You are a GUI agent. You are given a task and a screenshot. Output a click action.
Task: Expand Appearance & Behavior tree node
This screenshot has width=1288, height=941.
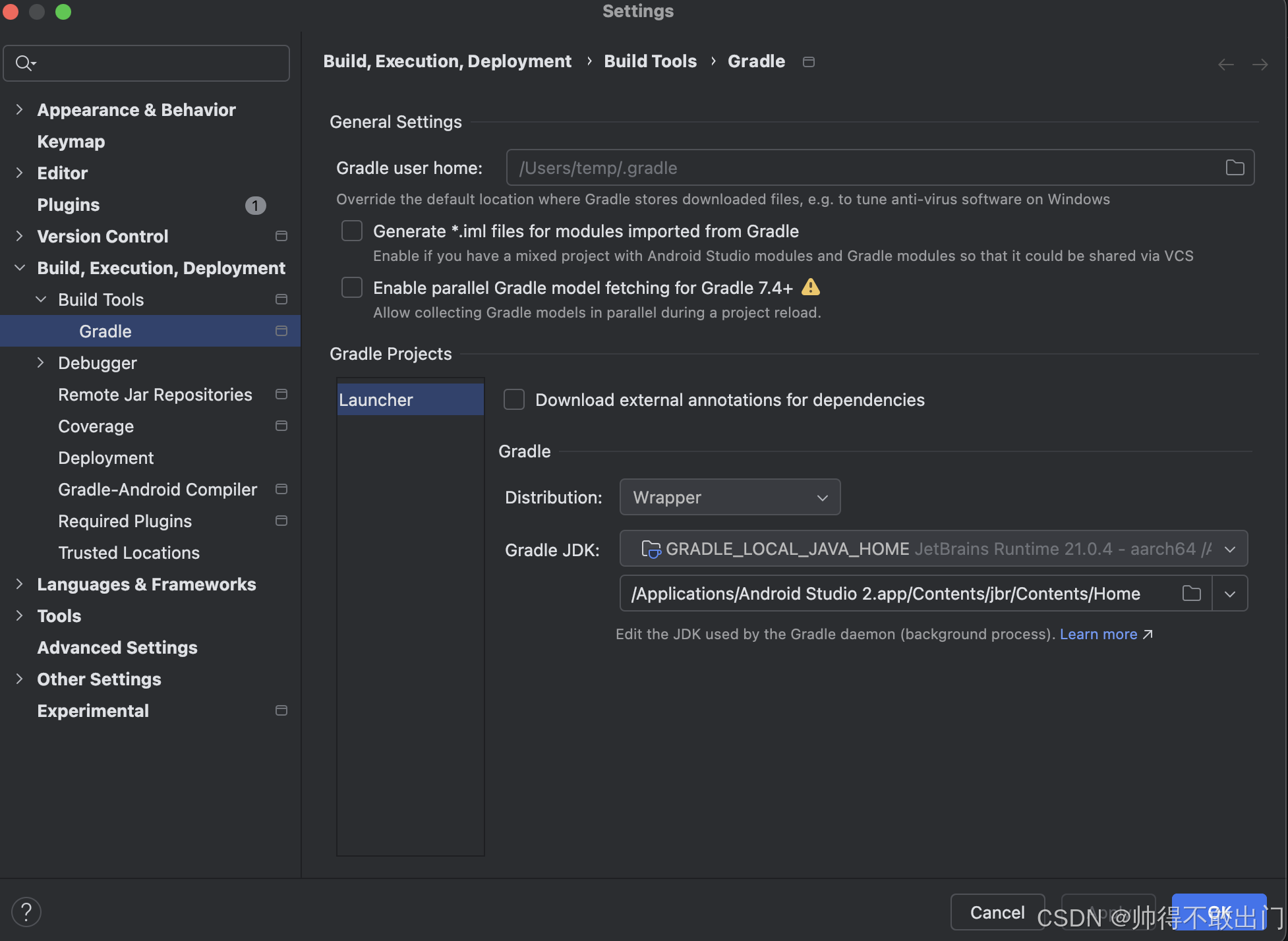pos(19,110)
